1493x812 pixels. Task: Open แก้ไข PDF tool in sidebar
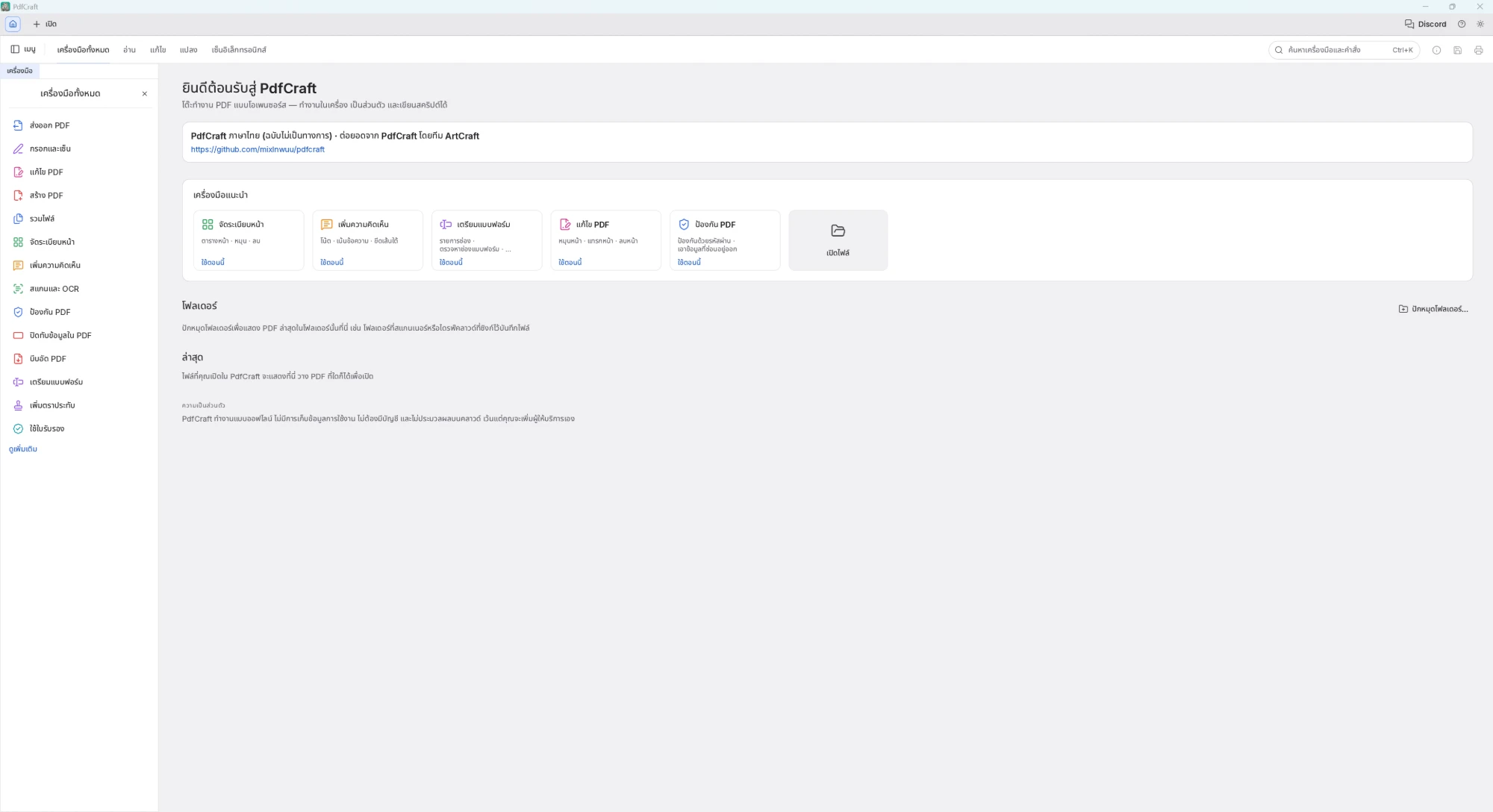coord(79,172)
